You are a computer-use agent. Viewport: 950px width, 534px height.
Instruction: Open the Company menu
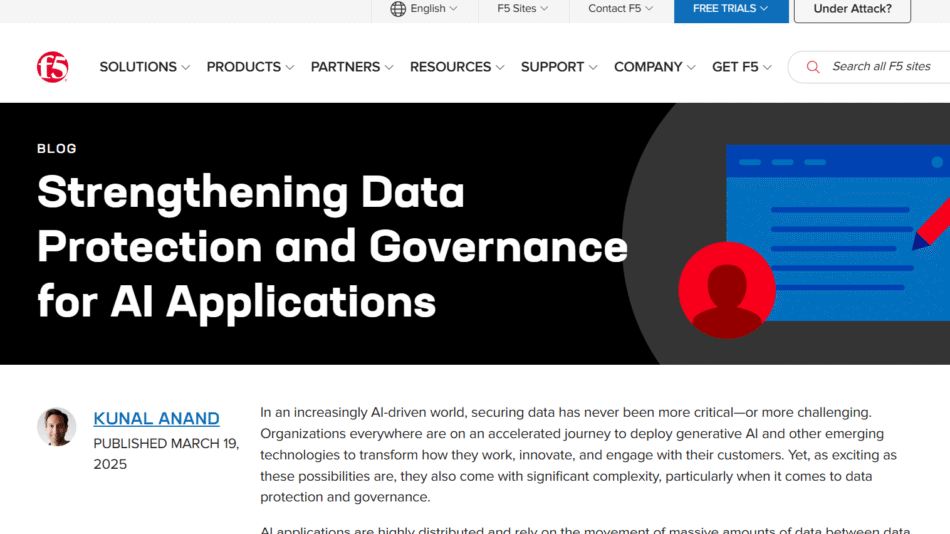(x=654, y=67)
